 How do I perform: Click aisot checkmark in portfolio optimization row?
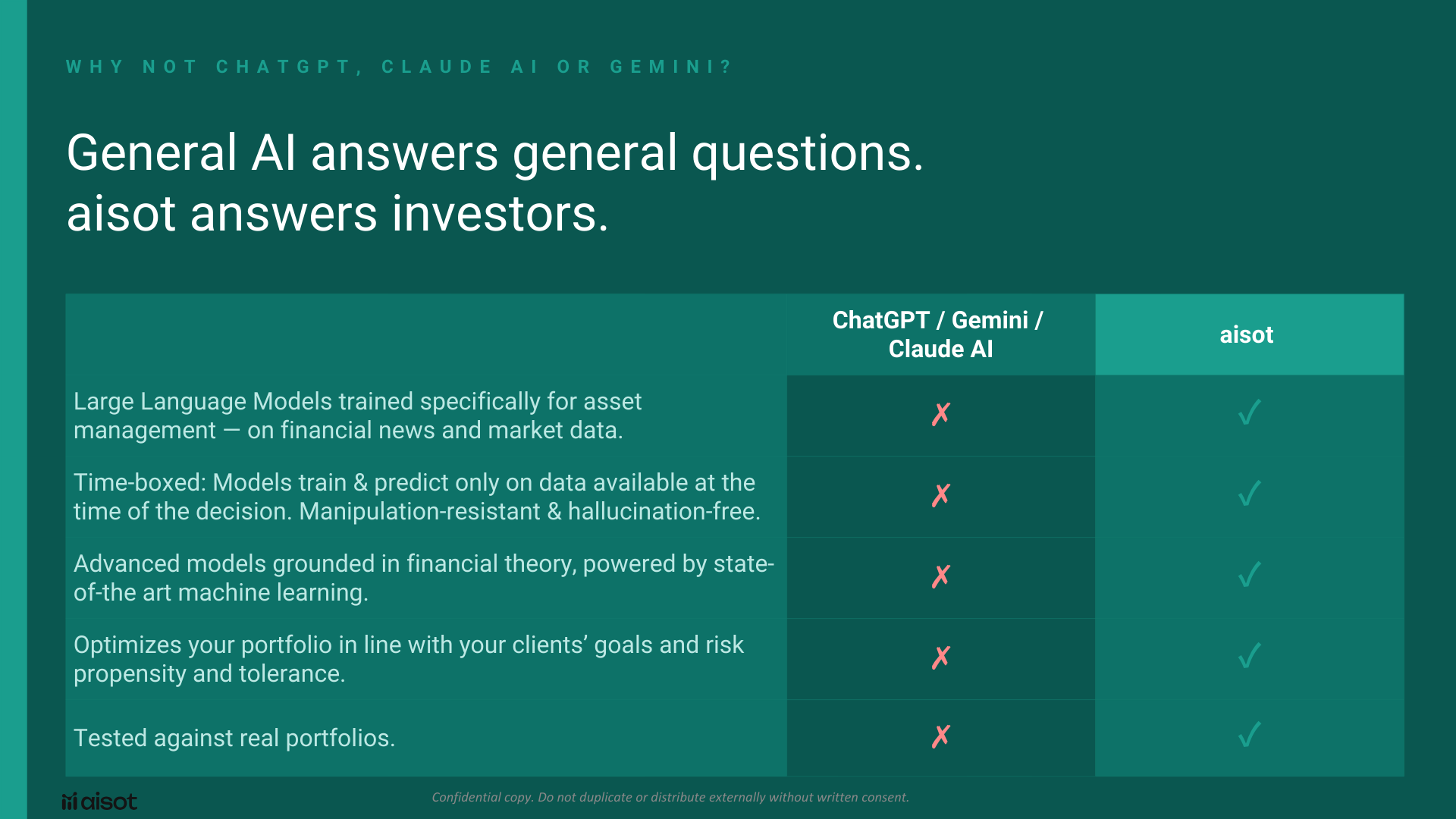[x=1249, y=656]
